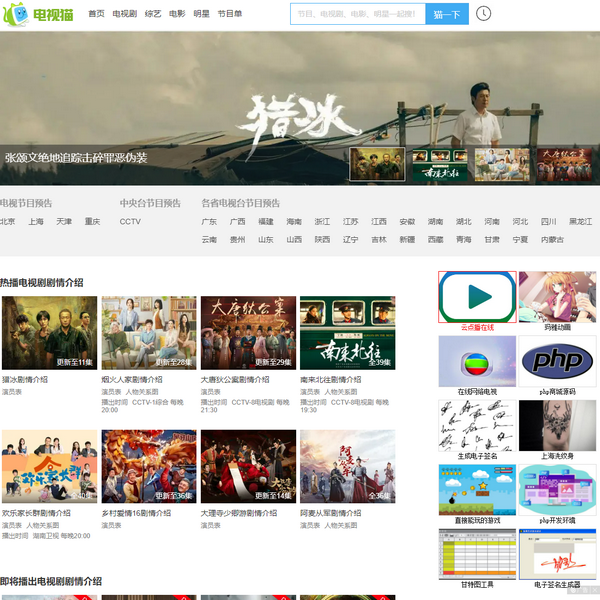Open the php商城源码 logo image
600x600 pixels.
[556, 360]
